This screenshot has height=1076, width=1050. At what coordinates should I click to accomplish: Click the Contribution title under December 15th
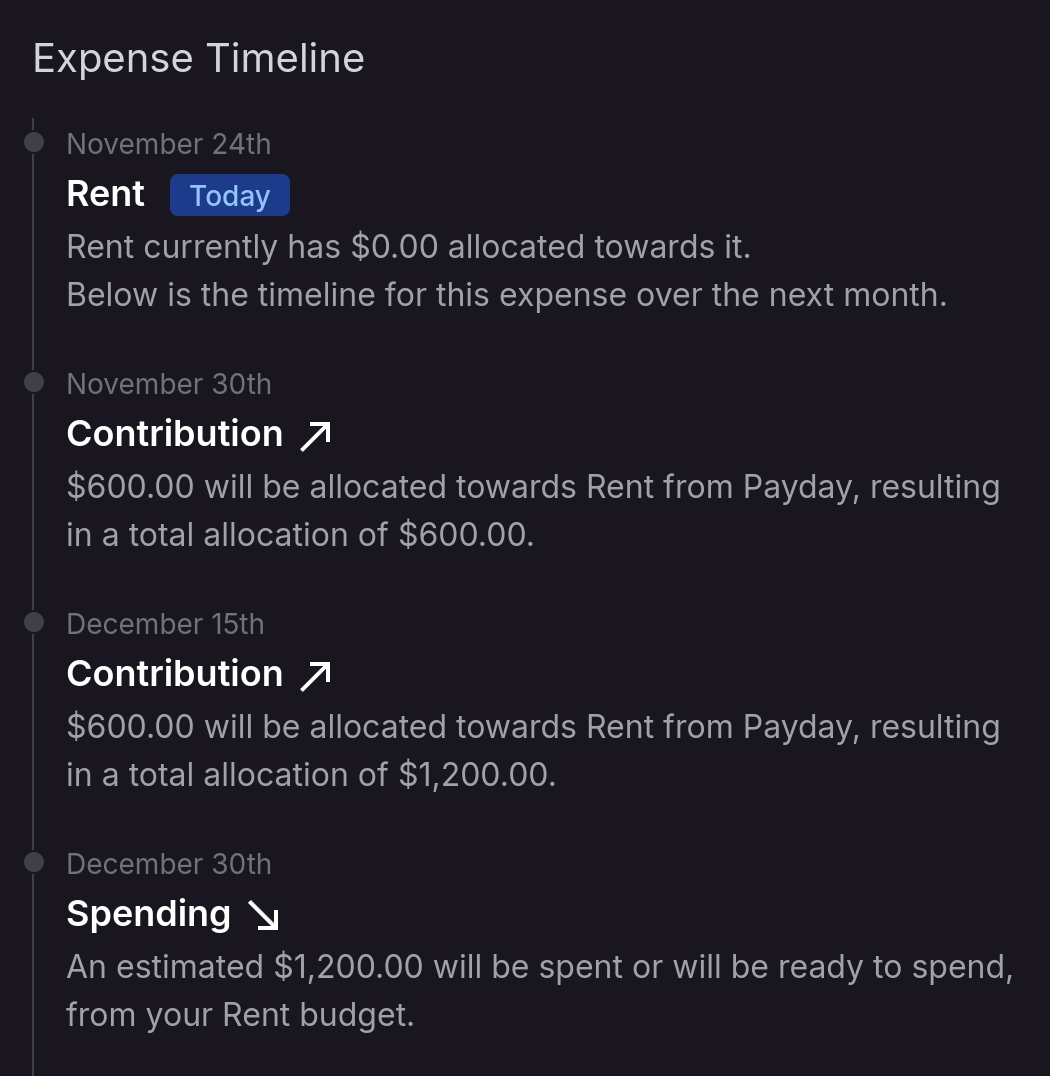click(174, 673)
